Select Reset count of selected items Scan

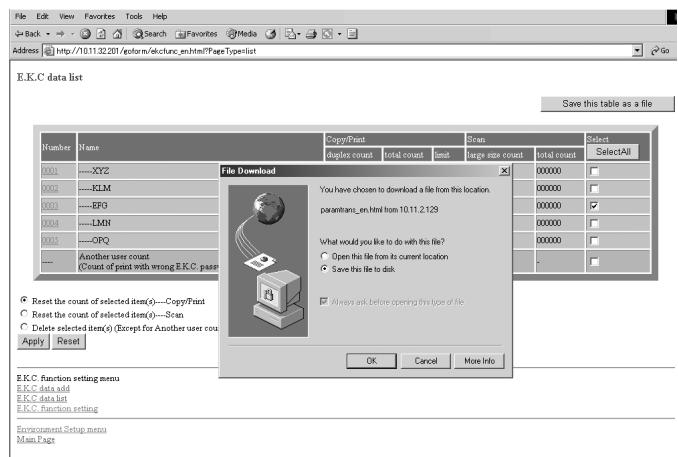point(24,313)
